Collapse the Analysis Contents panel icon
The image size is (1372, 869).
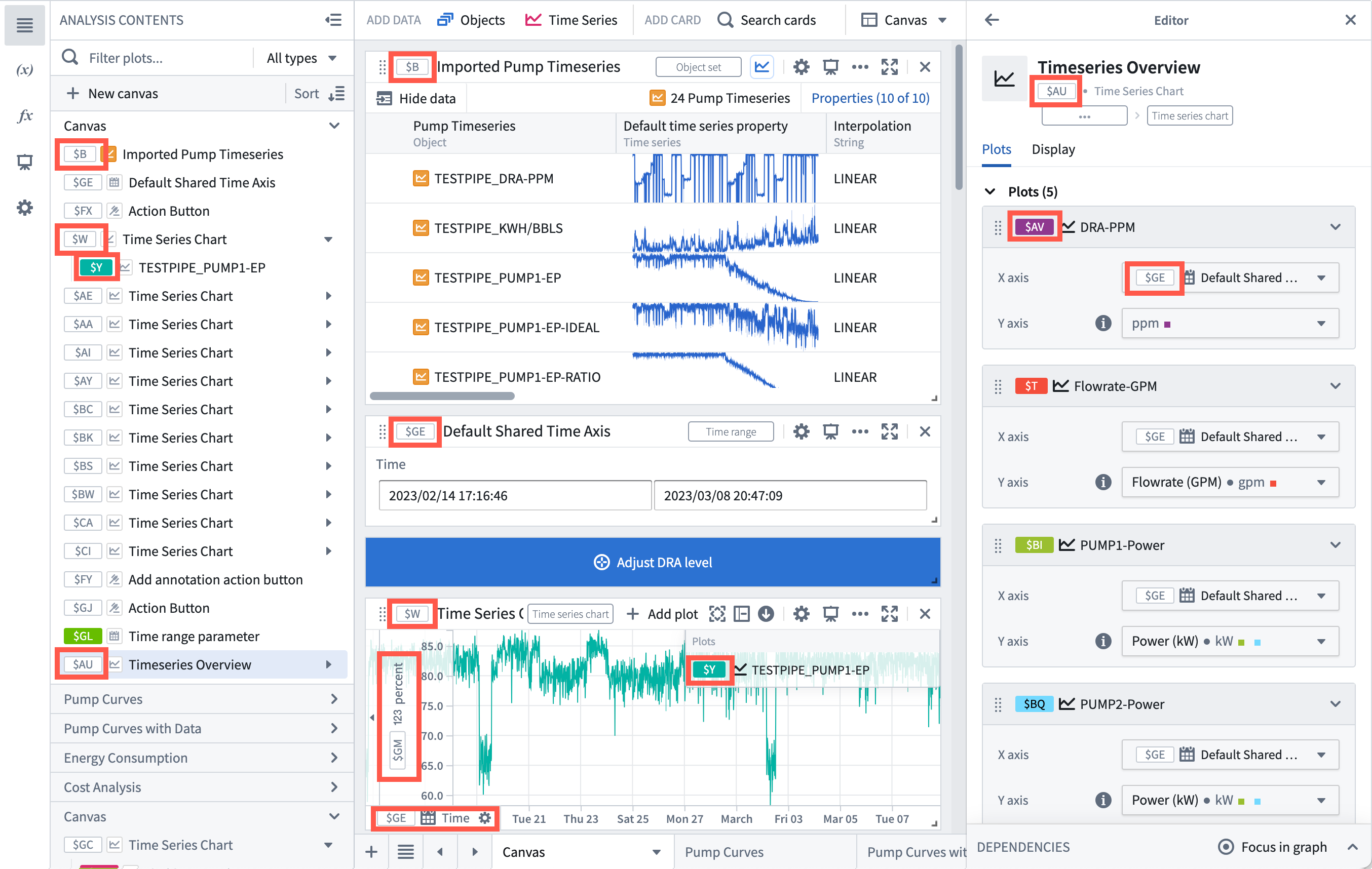click(333, 20)
